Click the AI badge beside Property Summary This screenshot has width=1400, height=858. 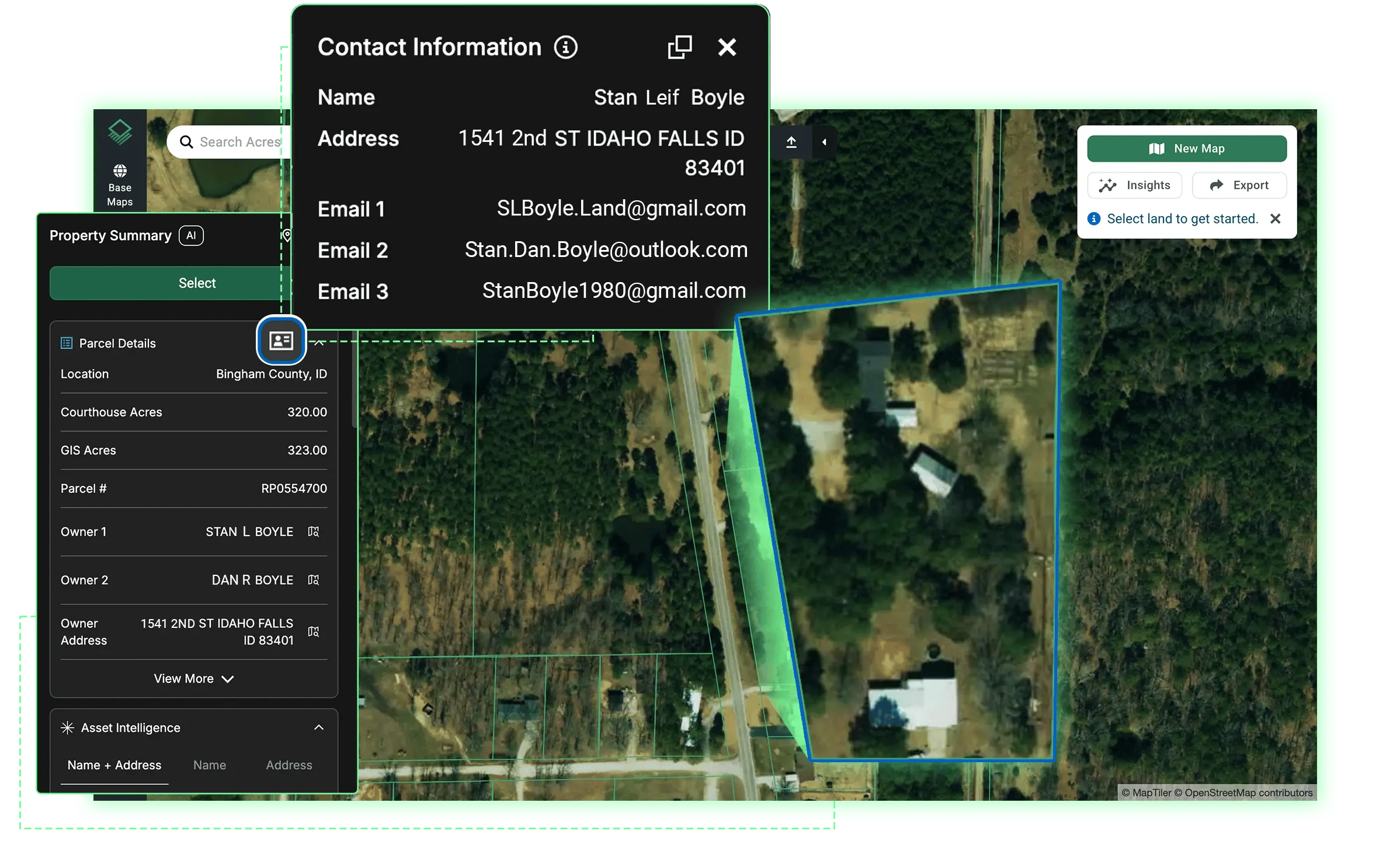[x=191, y=235]
